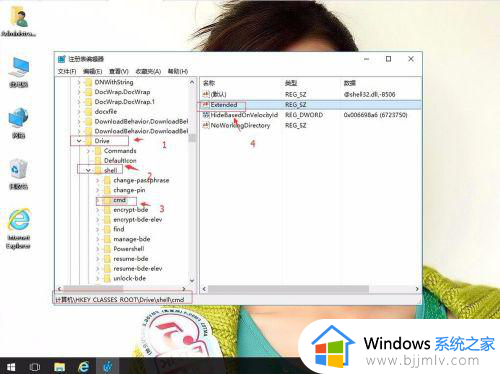Screen dimensions: 500x374
Task: Select the resume-bde key
Action: 131,259
